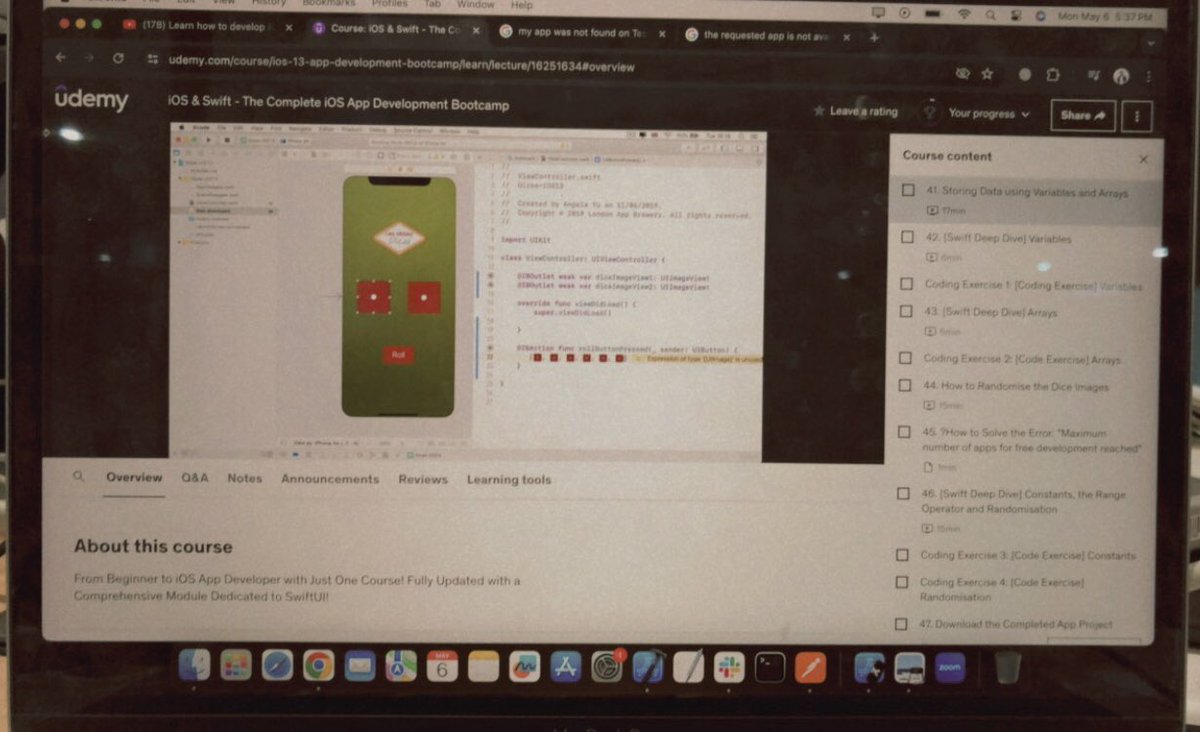The width and height of the screenshot is (1200, 732).
Task: Check the box for lecture 41 Storing Data
Action: pos(905,190)
